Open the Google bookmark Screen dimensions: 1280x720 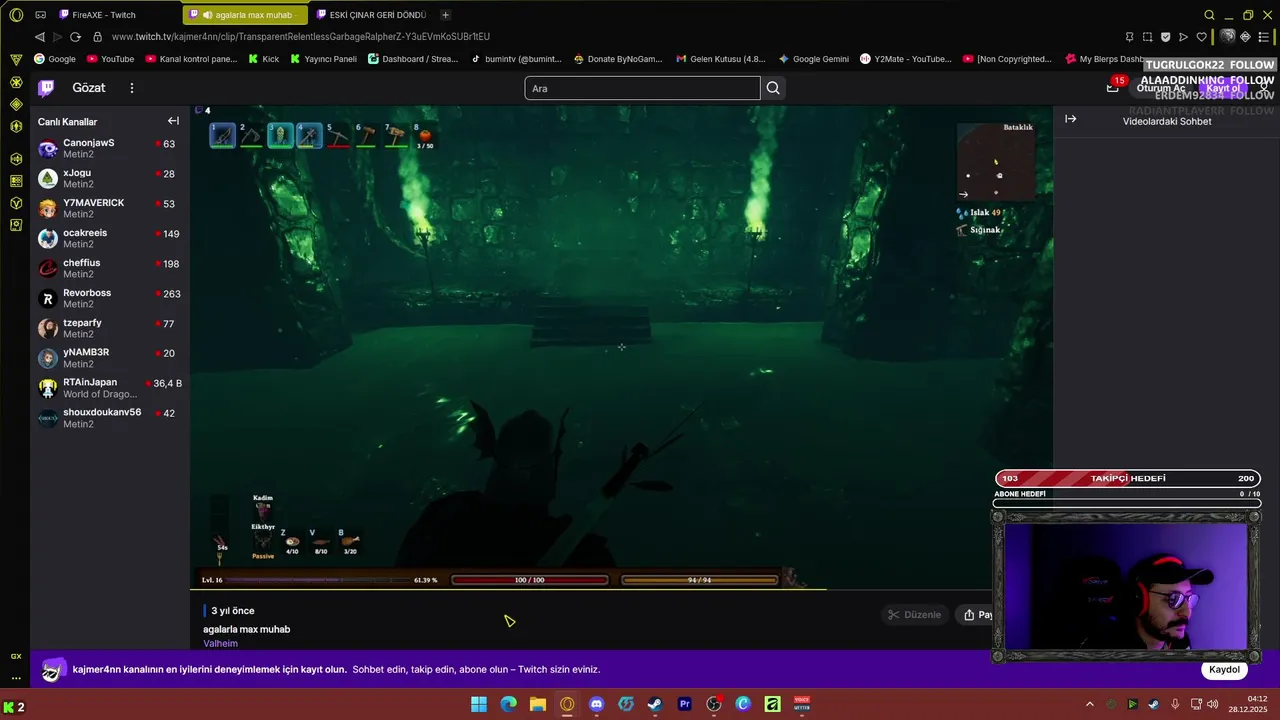(55, 59)
